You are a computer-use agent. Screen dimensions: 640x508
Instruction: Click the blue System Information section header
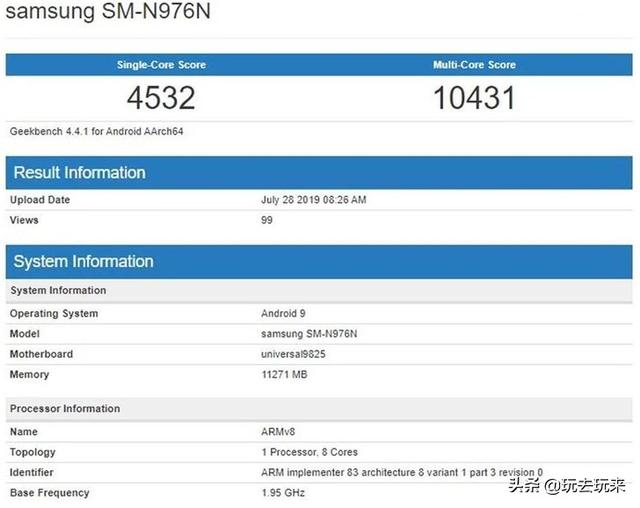[319, 262]
